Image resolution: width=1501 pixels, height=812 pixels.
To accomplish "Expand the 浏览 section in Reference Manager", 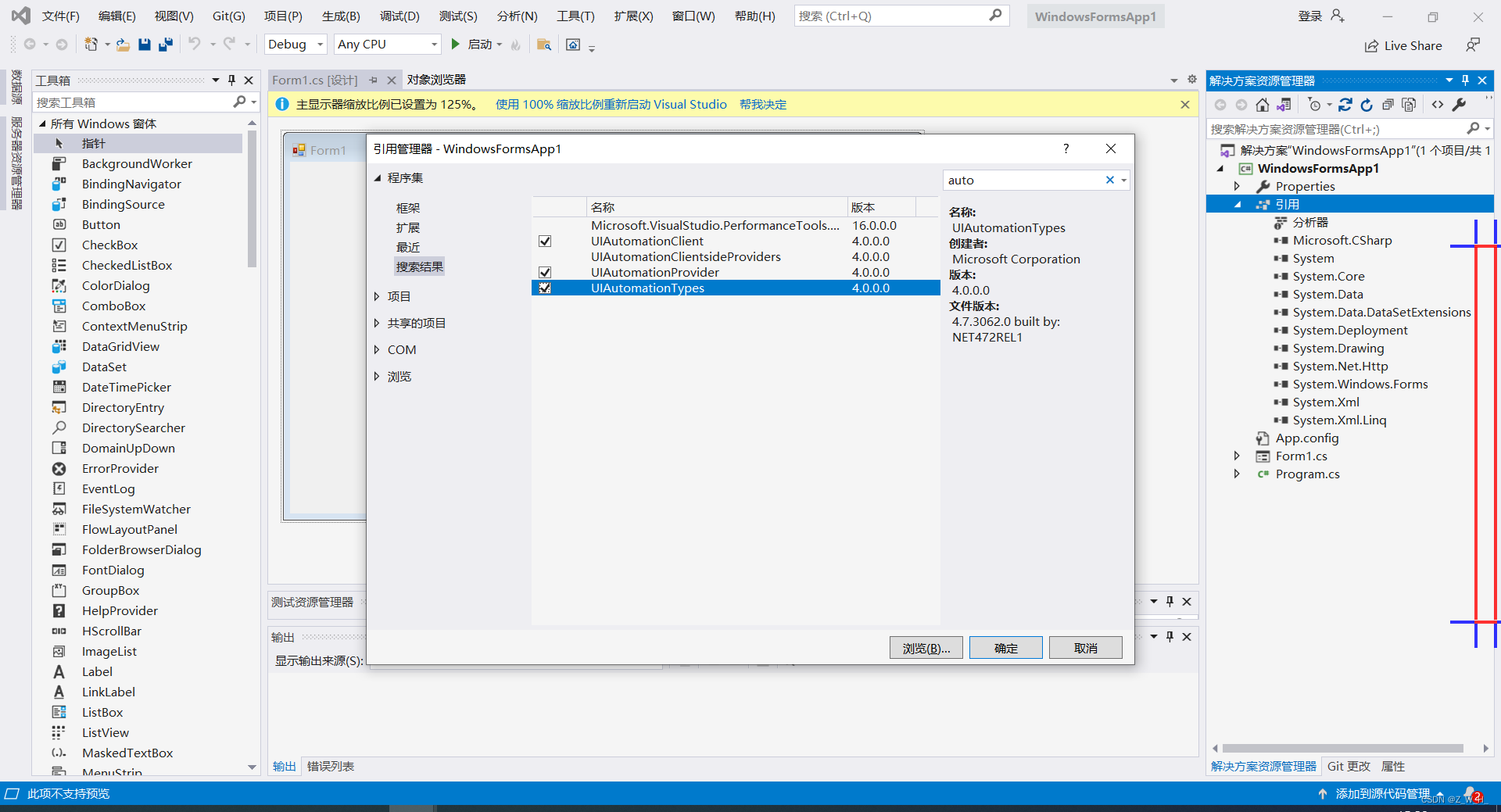I will click(x=377, y=376).
